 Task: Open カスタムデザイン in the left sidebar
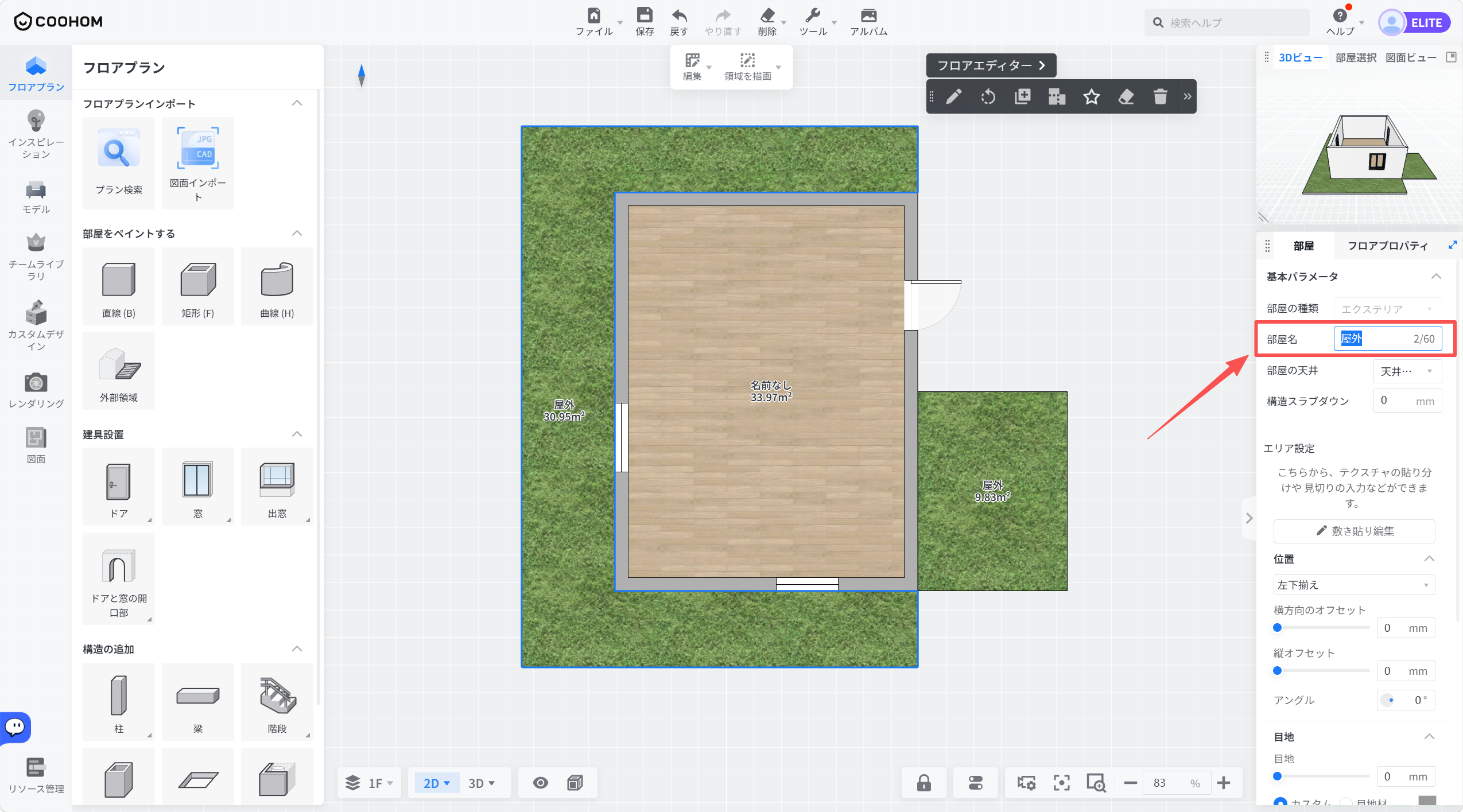pos(36,325)
